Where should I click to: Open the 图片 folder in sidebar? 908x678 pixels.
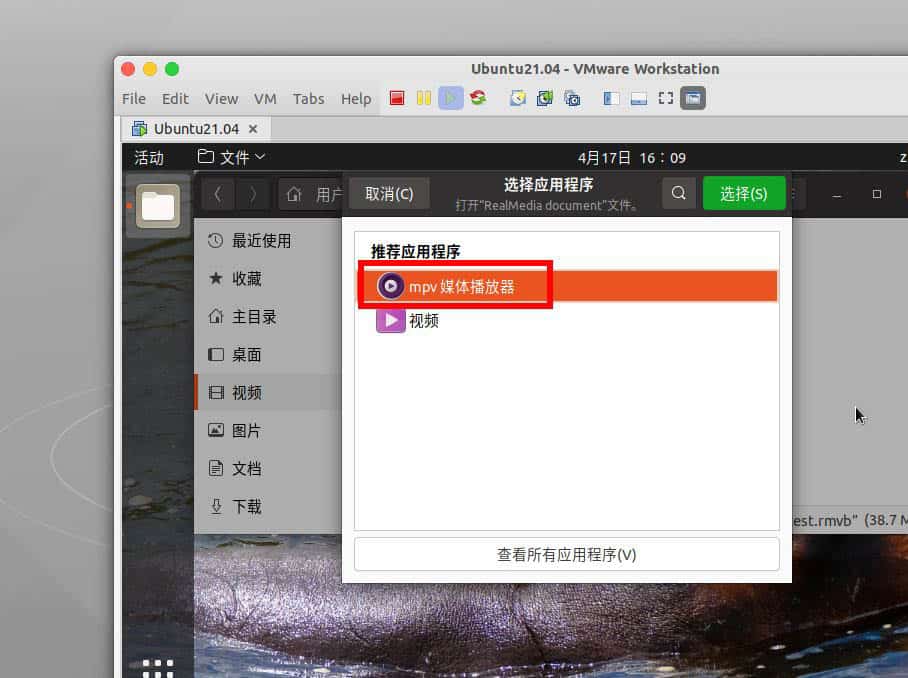(x=246, y=430)
